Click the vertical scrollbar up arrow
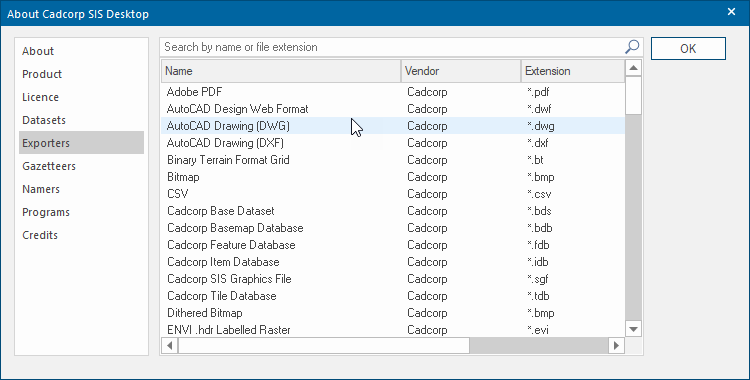Viewport: 750px width, 380px height. pos(633,68)
